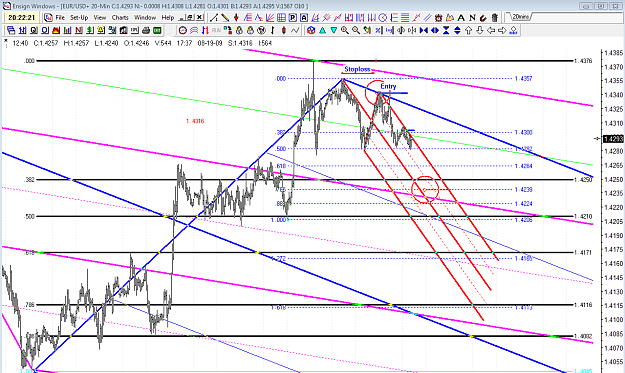Click the 1.4239 Fibonacci level label
This screenshot has width=625, height=373.
click(523, 189)
